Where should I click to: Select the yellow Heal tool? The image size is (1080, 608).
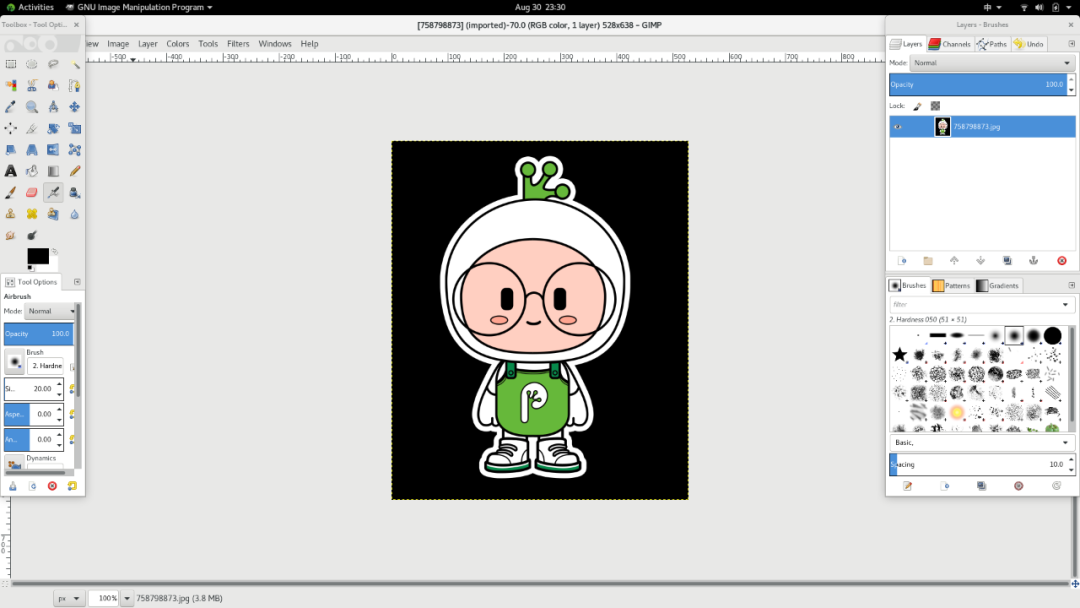pos(32,213)
